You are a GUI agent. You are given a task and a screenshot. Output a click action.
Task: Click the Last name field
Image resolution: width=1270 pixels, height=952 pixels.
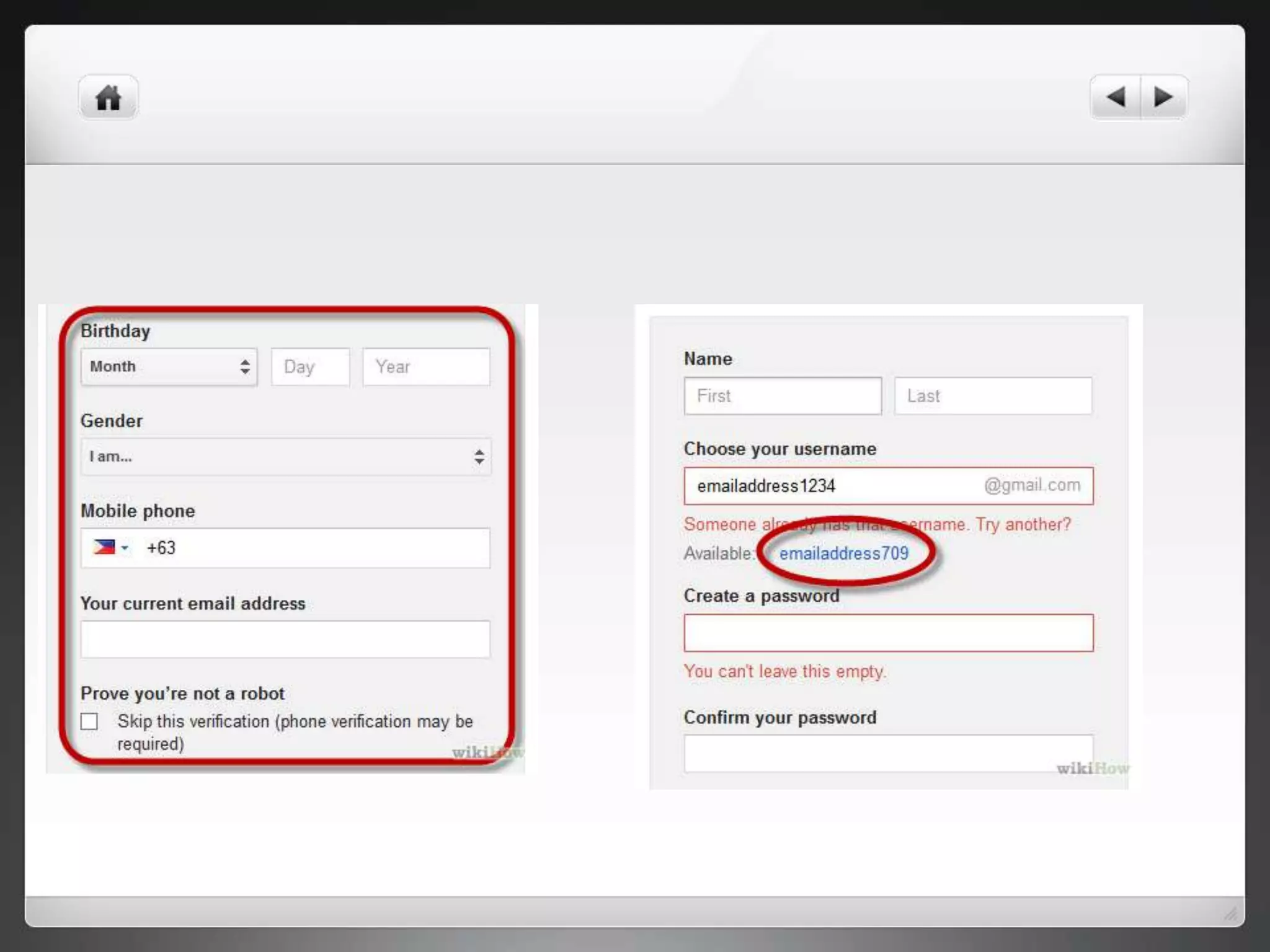point(993,396)
